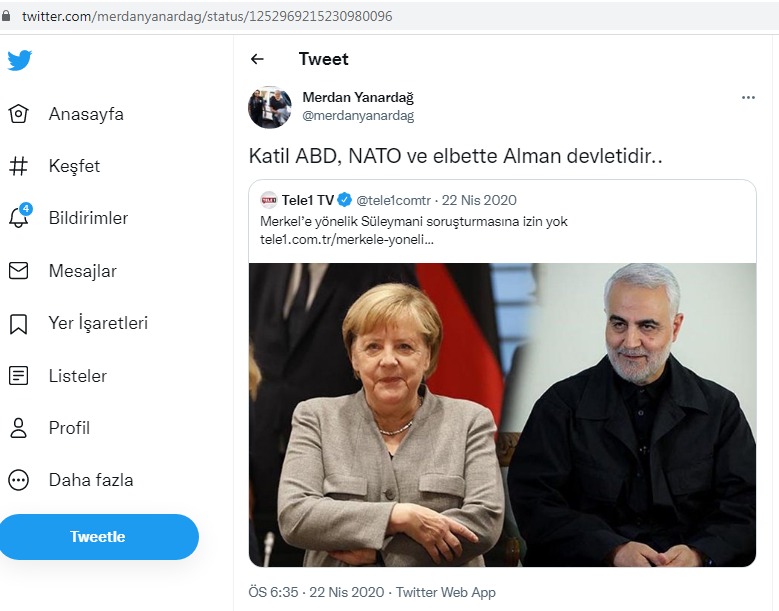Click Merdan Yanardağ's profile avatar

(x=270, y=107)
